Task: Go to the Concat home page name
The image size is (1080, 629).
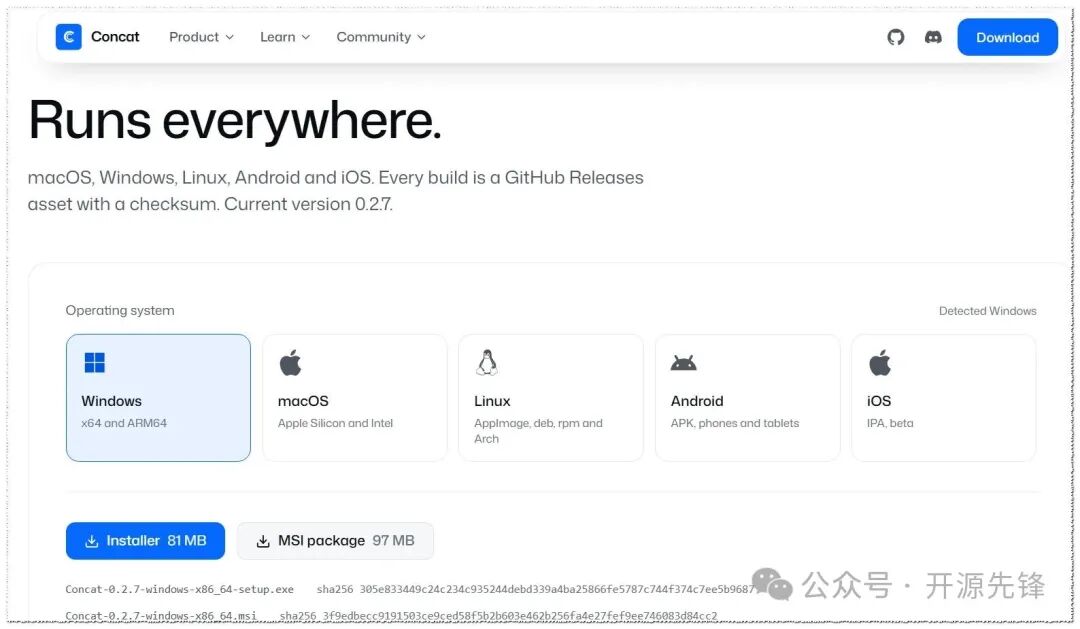Action: [x=115, y=37]
